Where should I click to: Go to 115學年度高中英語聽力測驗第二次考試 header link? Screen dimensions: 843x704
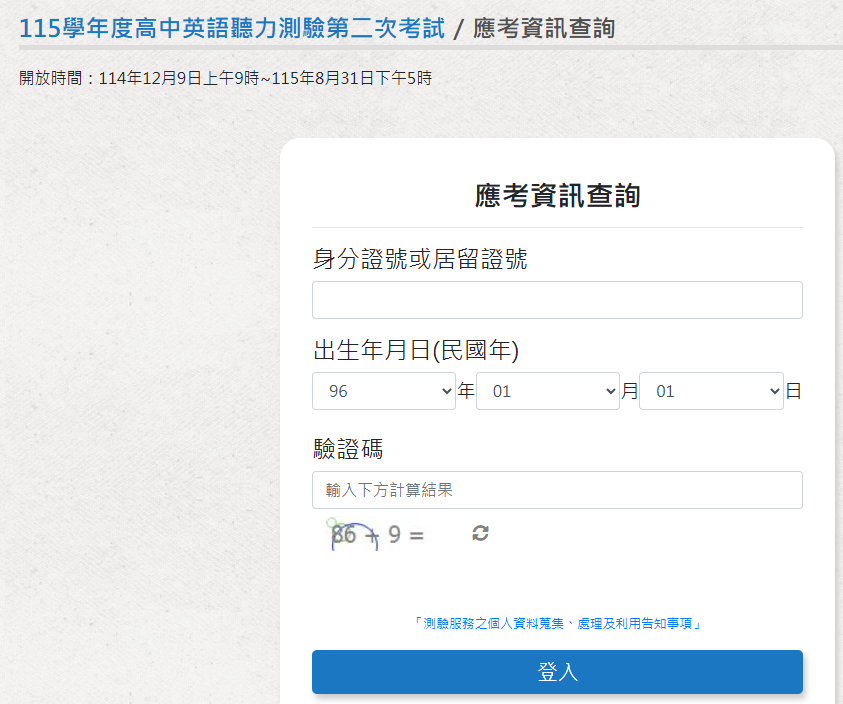pyautogui.click(x=232, y=29)
